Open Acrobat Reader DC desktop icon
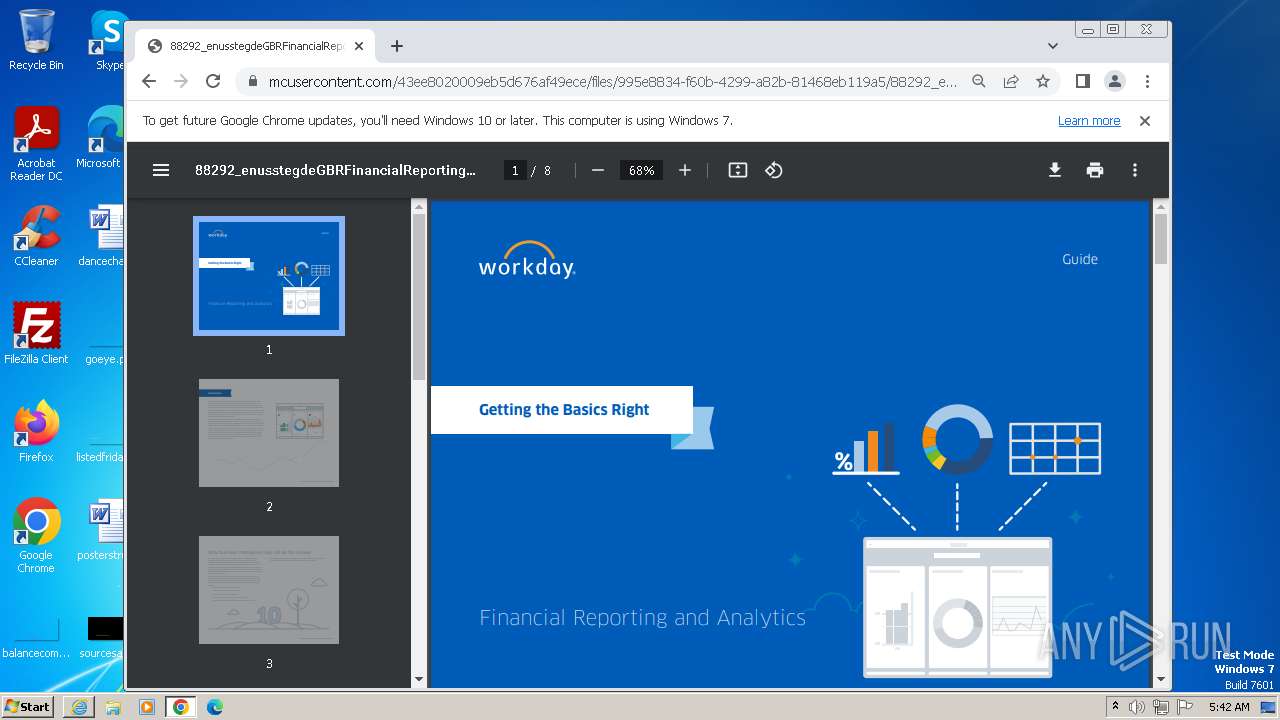The width and height of the screenshot is (1280, 720). tap(36, 144)
